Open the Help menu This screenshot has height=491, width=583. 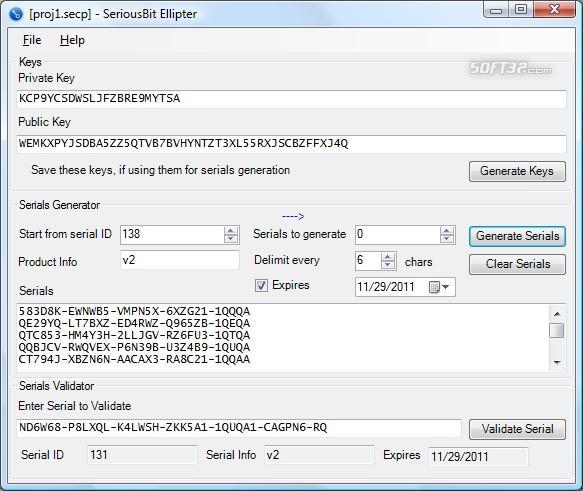click(x=72, y=40)
